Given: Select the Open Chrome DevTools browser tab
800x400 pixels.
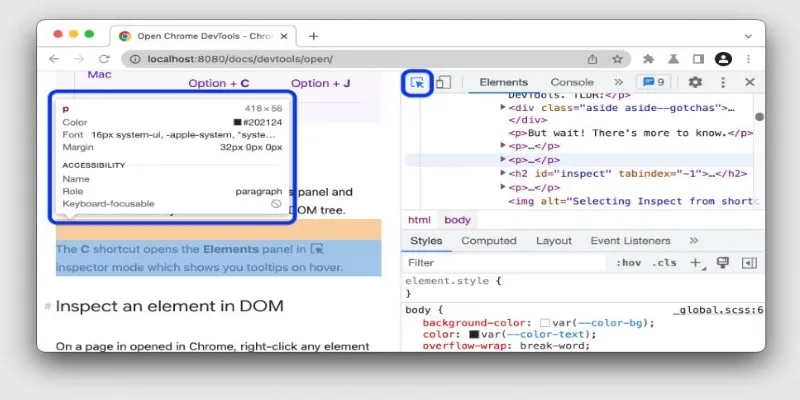Looking at the screenshot, I should point(203,36).
